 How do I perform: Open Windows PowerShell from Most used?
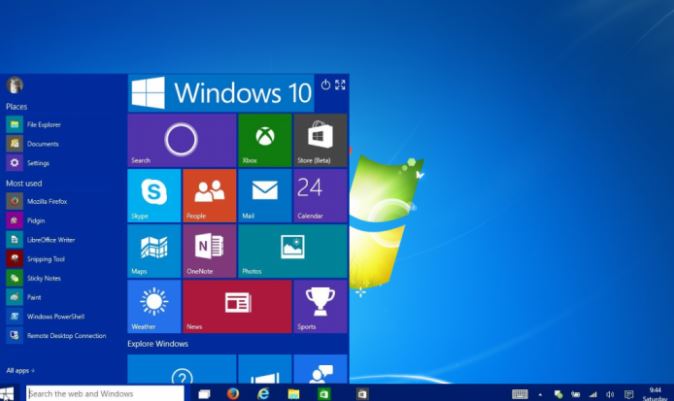tap(46, 316)
